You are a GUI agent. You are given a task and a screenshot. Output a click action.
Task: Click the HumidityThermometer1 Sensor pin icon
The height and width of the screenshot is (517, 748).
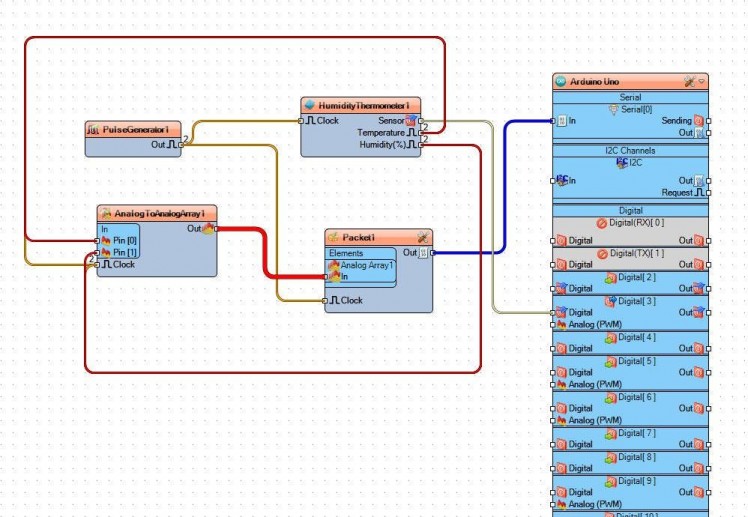pyautogui.click(x=411, y=121)
